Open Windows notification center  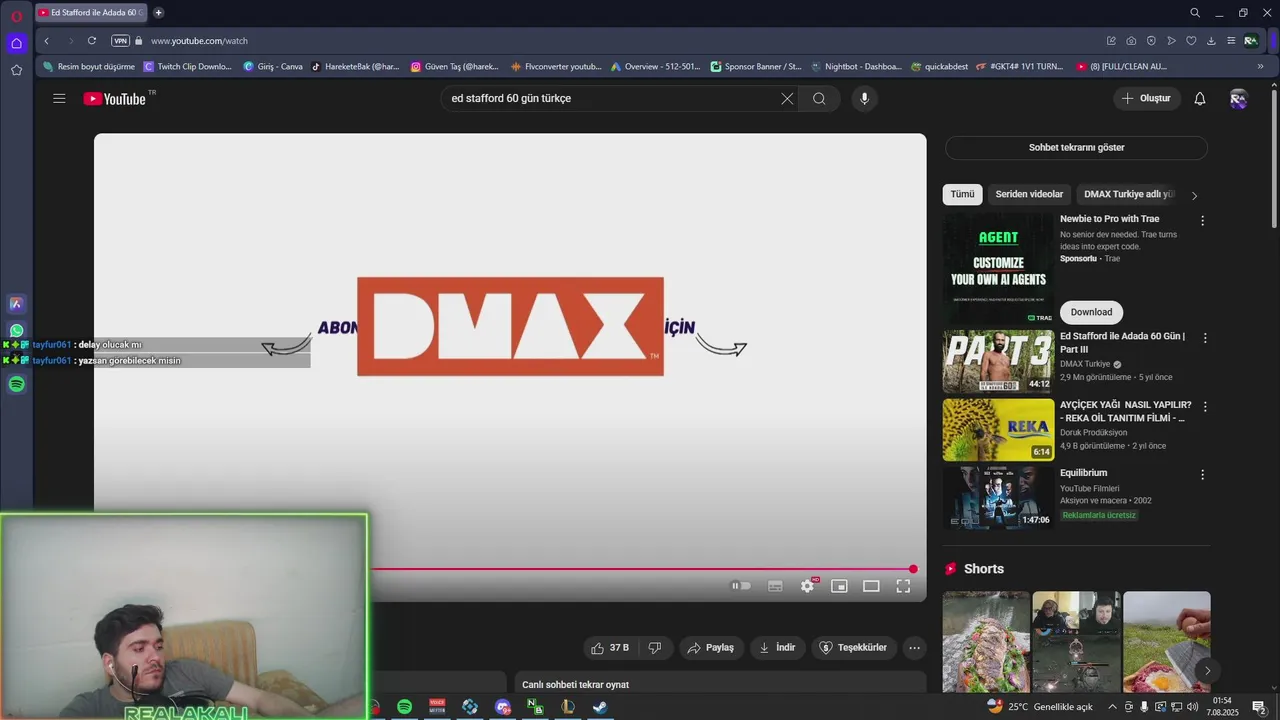(x=1259, y=707)
